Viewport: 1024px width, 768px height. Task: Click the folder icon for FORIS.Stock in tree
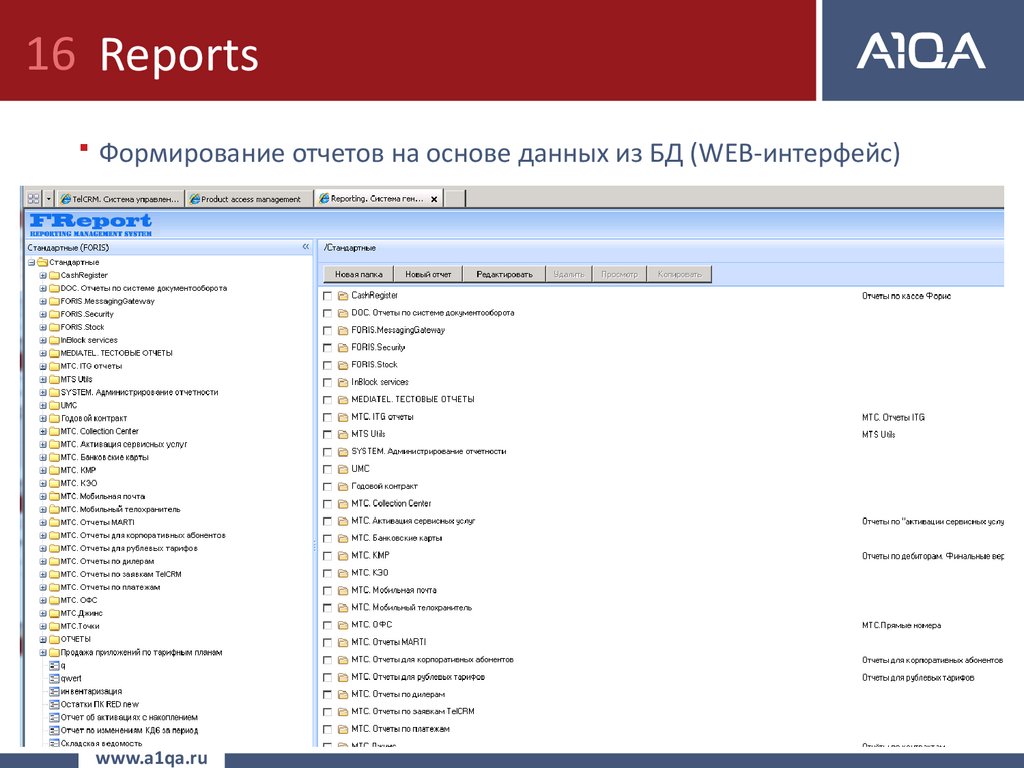pos(54,327)
